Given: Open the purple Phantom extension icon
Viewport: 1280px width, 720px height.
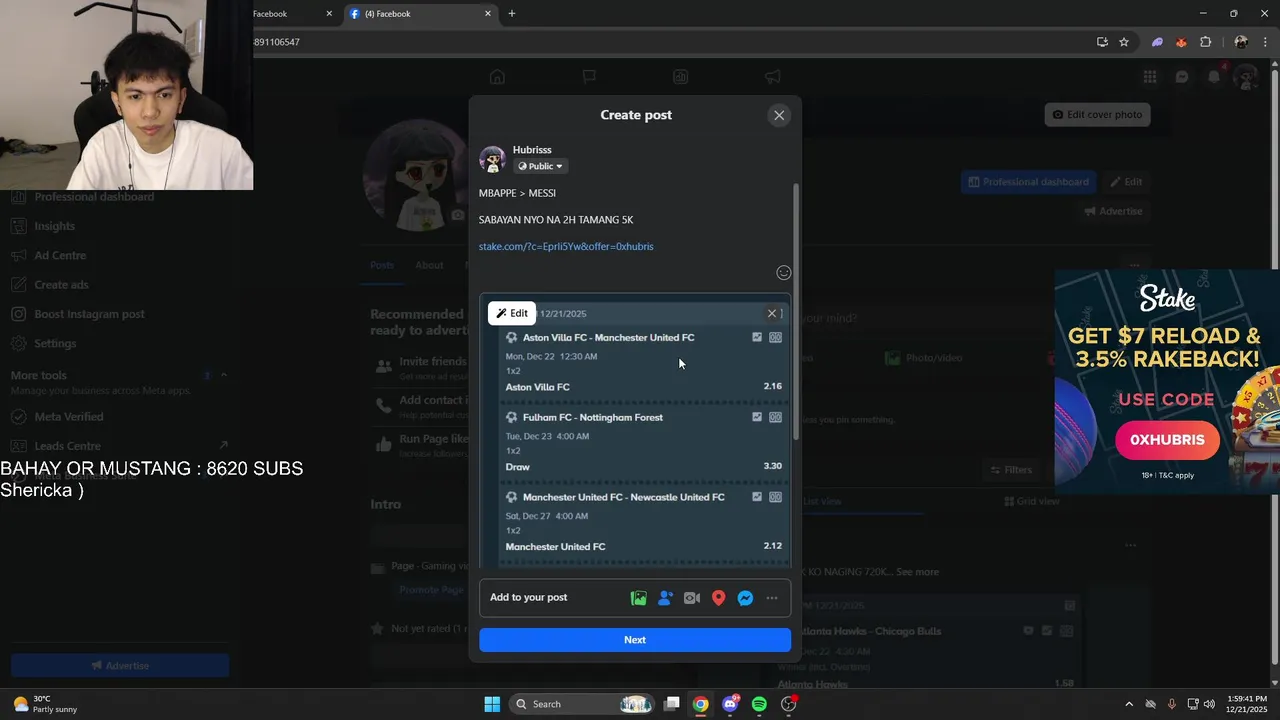Looking at the screenshot, I should [x=1157, y=42].
